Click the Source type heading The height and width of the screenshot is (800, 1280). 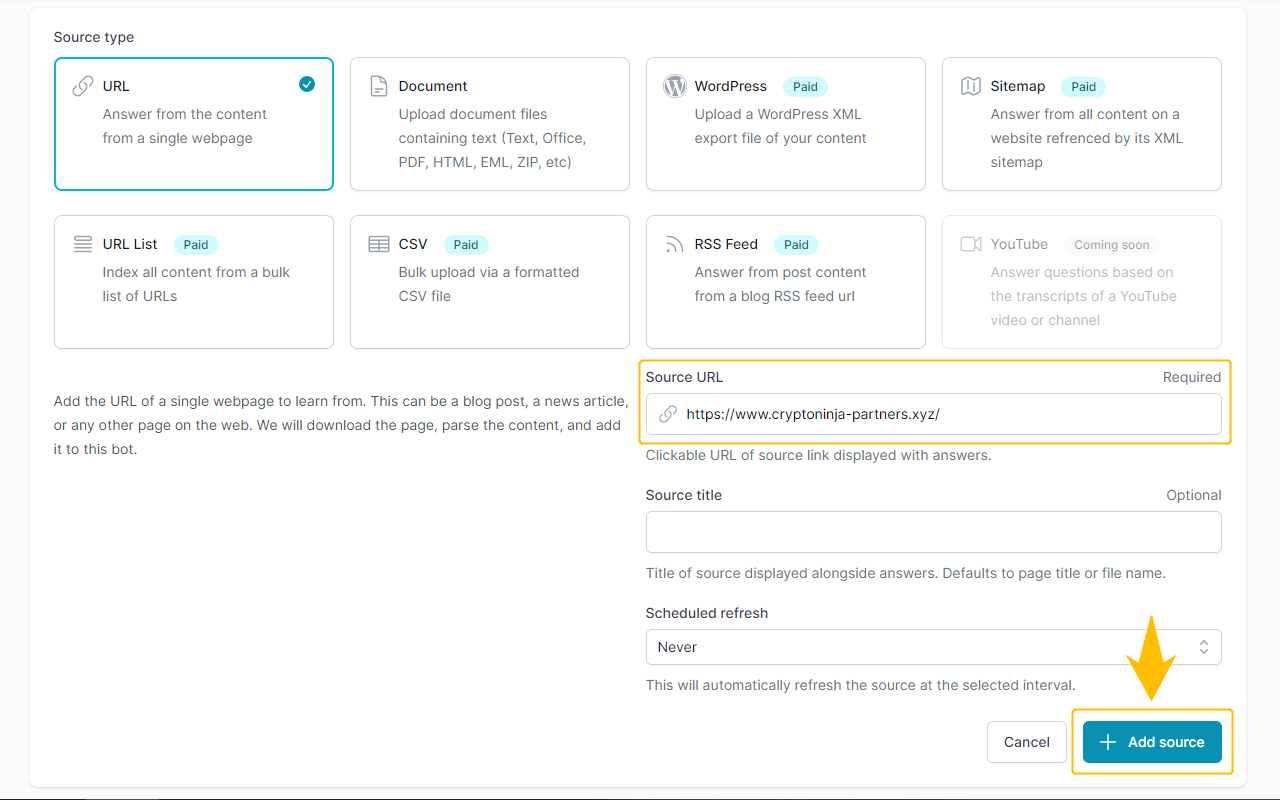point(94,37)
